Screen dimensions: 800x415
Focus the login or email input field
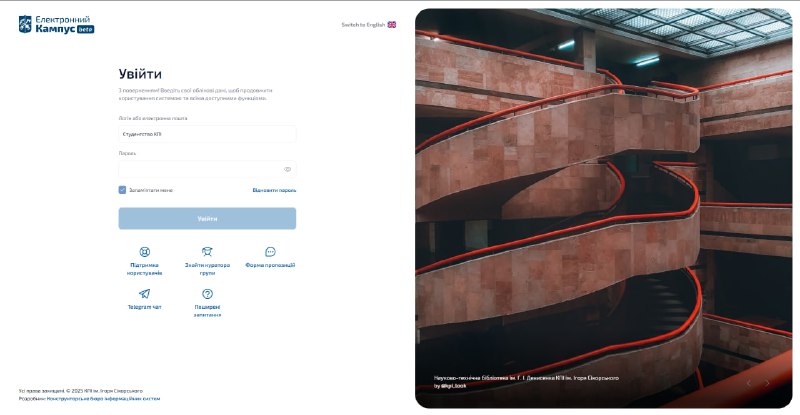(x=207, y=134)
